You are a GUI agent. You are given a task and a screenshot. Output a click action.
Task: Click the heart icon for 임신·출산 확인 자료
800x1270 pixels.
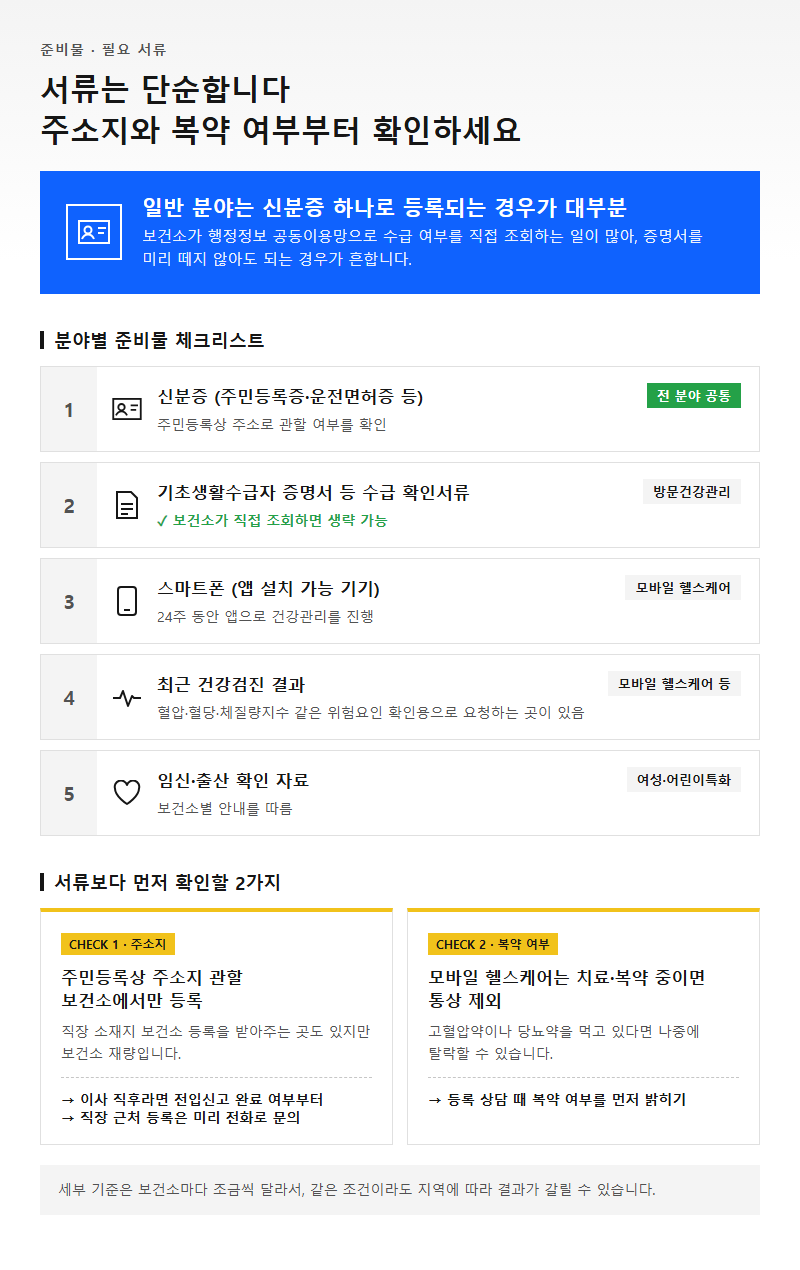tap(127, 793)
